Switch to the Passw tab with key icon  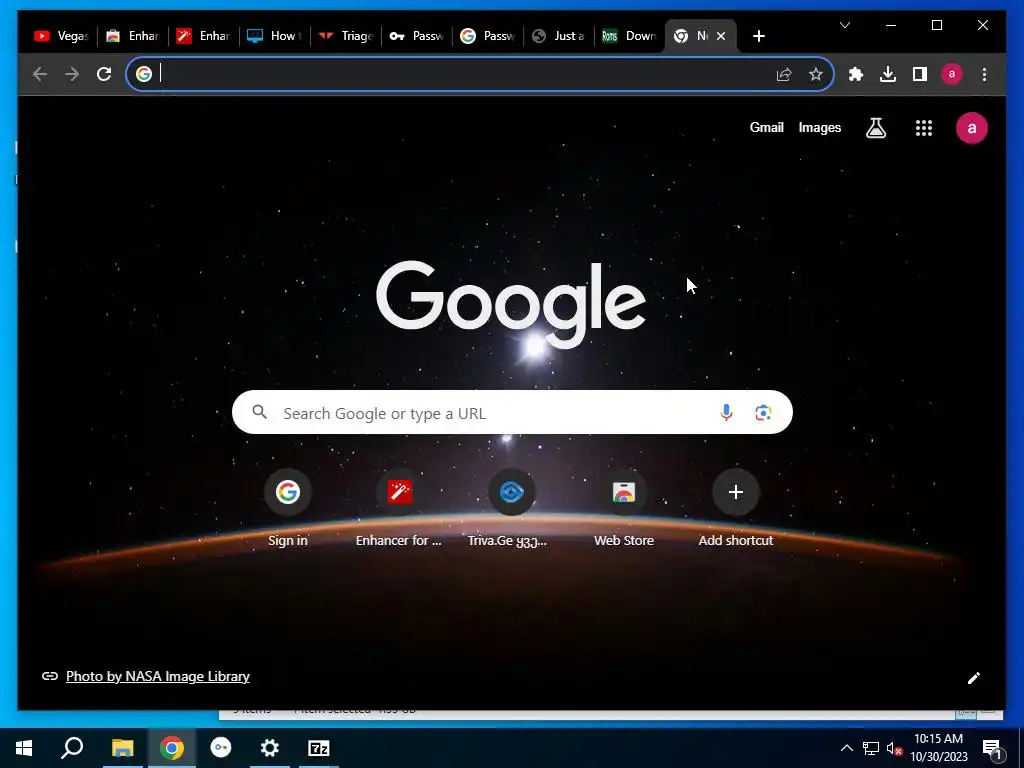(x=417, y=36)
